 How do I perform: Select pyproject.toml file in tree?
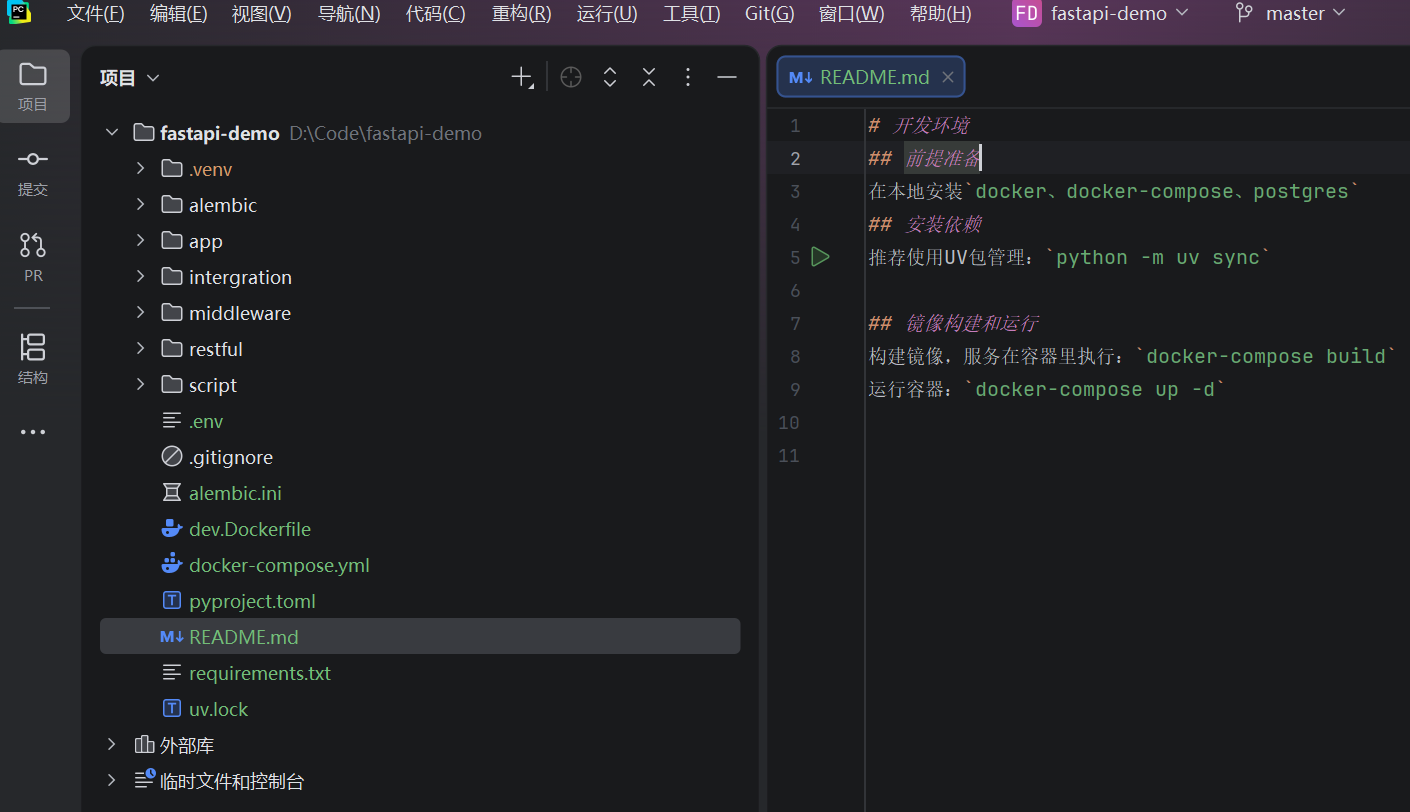click(x=252, y=601)
